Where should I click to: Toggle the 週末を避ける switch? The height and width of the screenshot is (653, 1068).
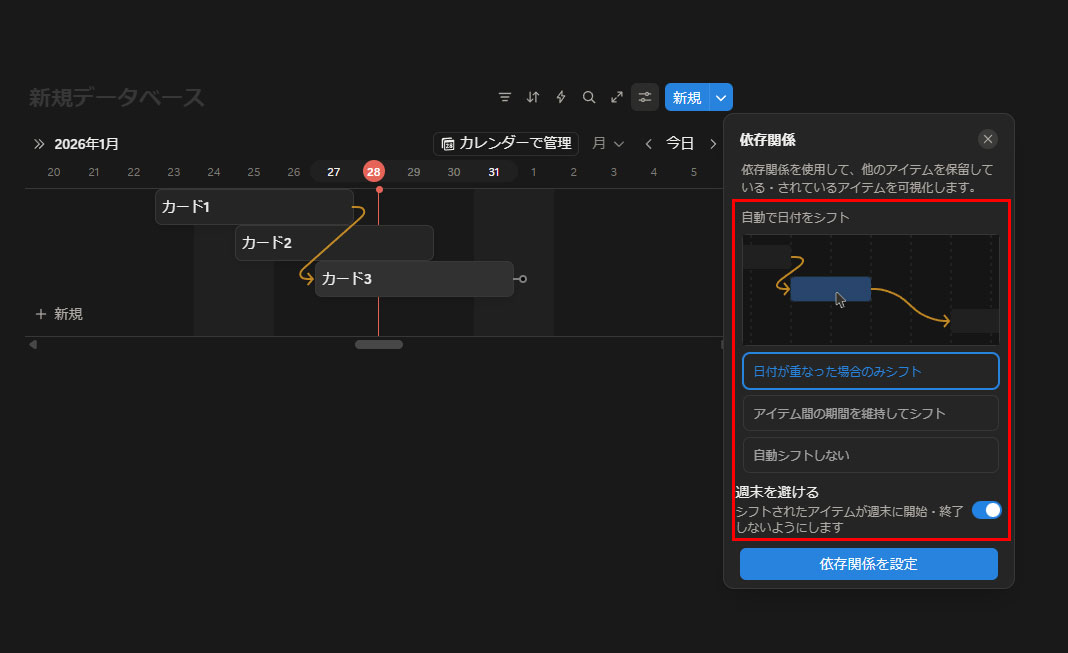(986, 510)
